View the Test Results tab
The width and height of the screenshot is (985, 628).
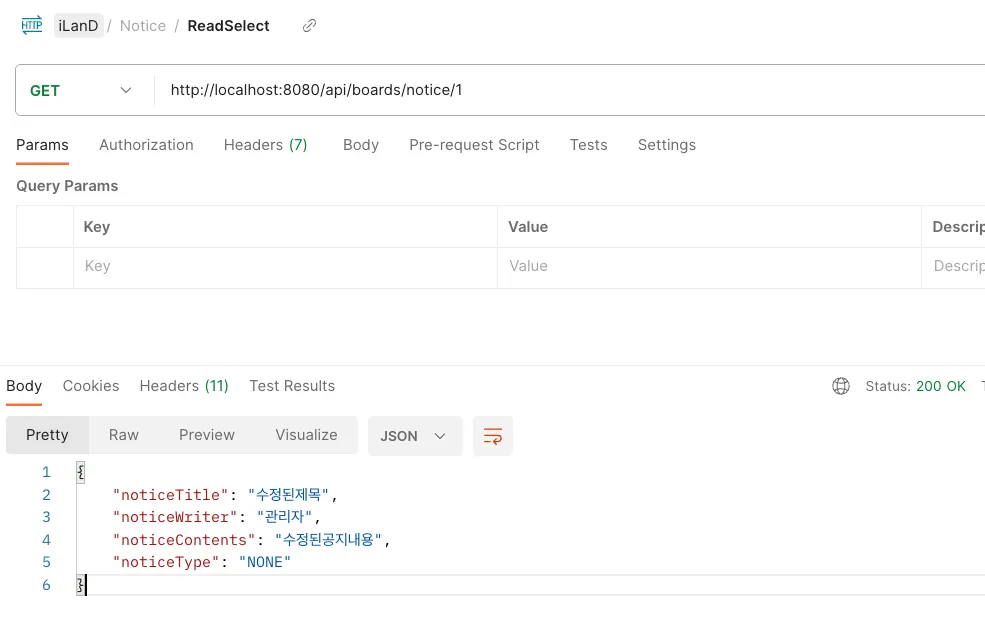point(292,386)
